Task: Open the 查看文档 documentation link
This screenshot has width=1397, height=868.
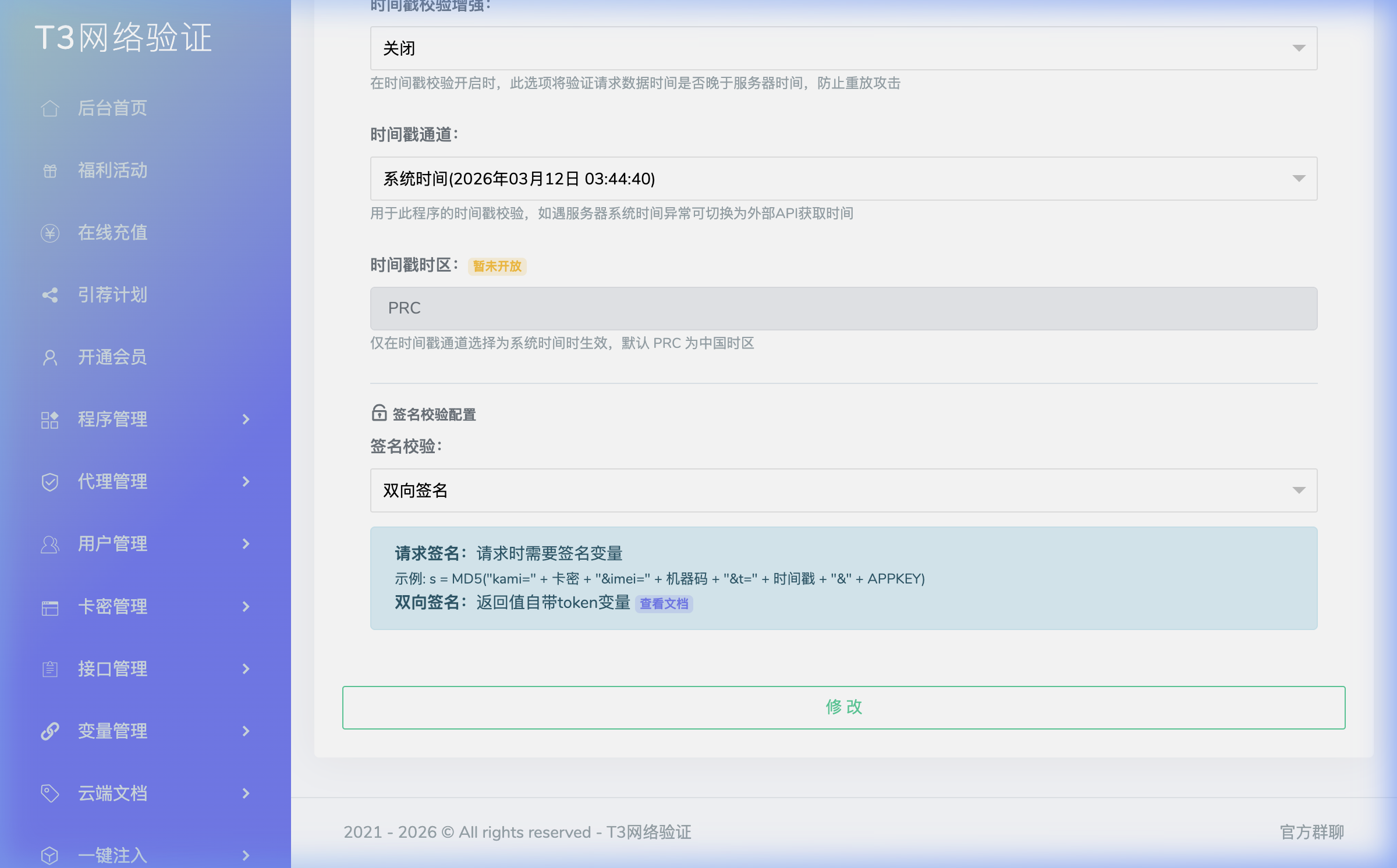Action: pyautogui.click(x=664, y=604)
